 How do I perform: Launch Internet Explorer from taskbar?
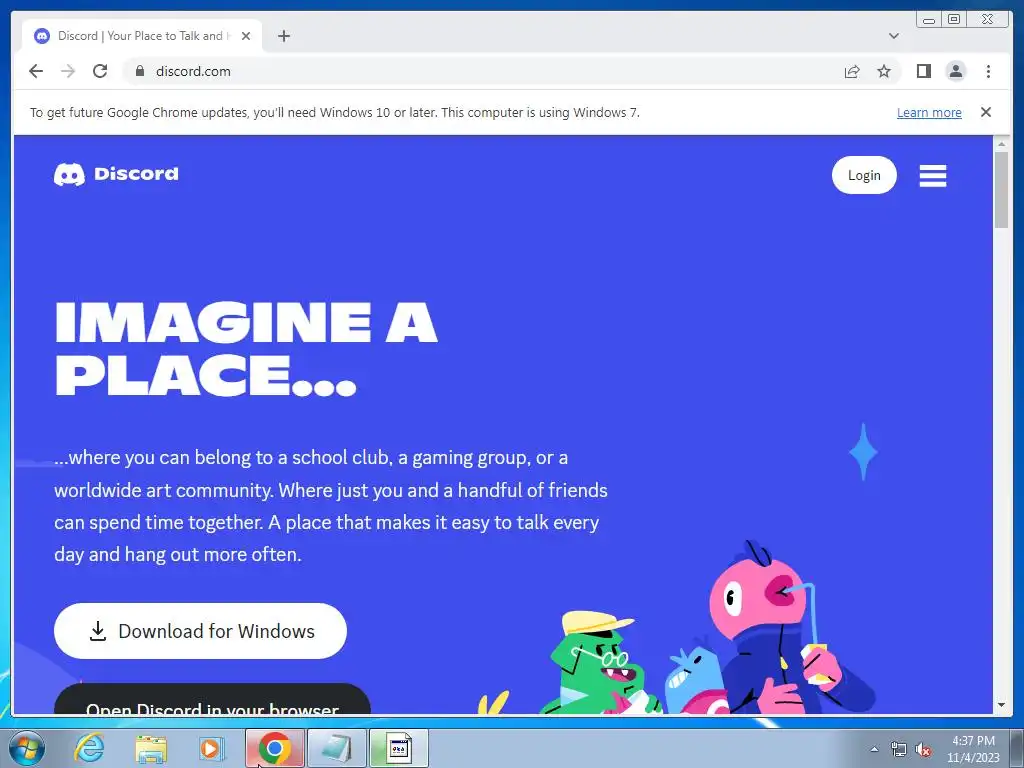click(89, 748)
